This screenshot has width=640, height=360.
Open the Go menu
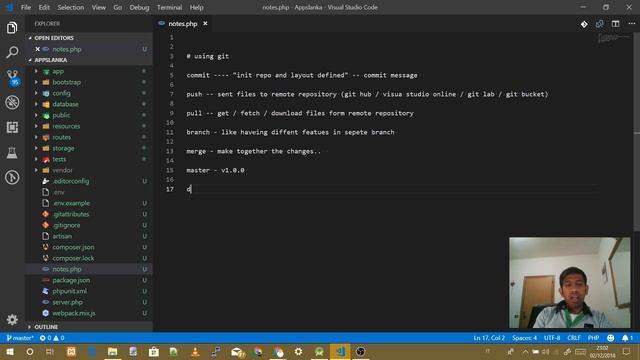[x=118, y=7]
